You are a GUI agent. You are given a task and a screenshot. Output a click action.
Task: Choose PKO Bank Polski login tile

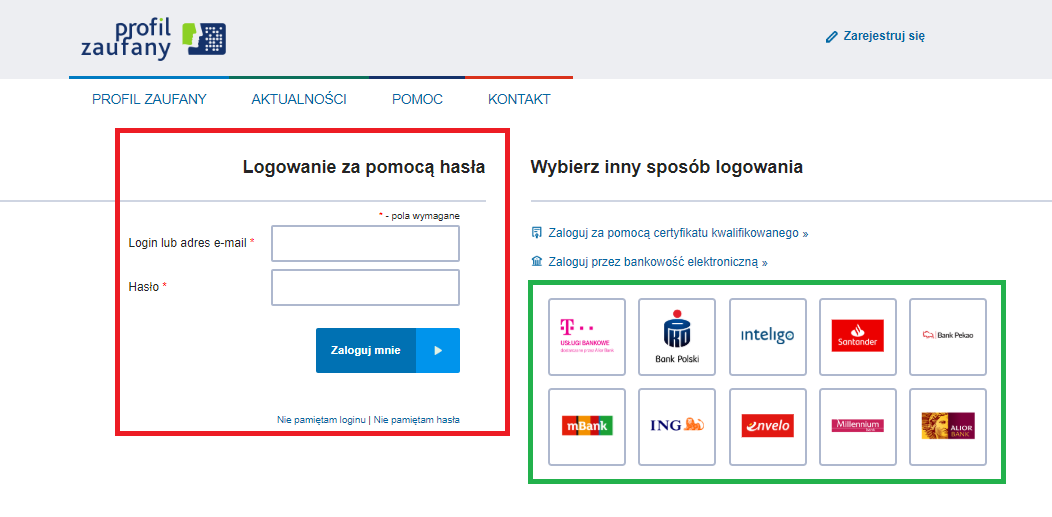[677, 337]
